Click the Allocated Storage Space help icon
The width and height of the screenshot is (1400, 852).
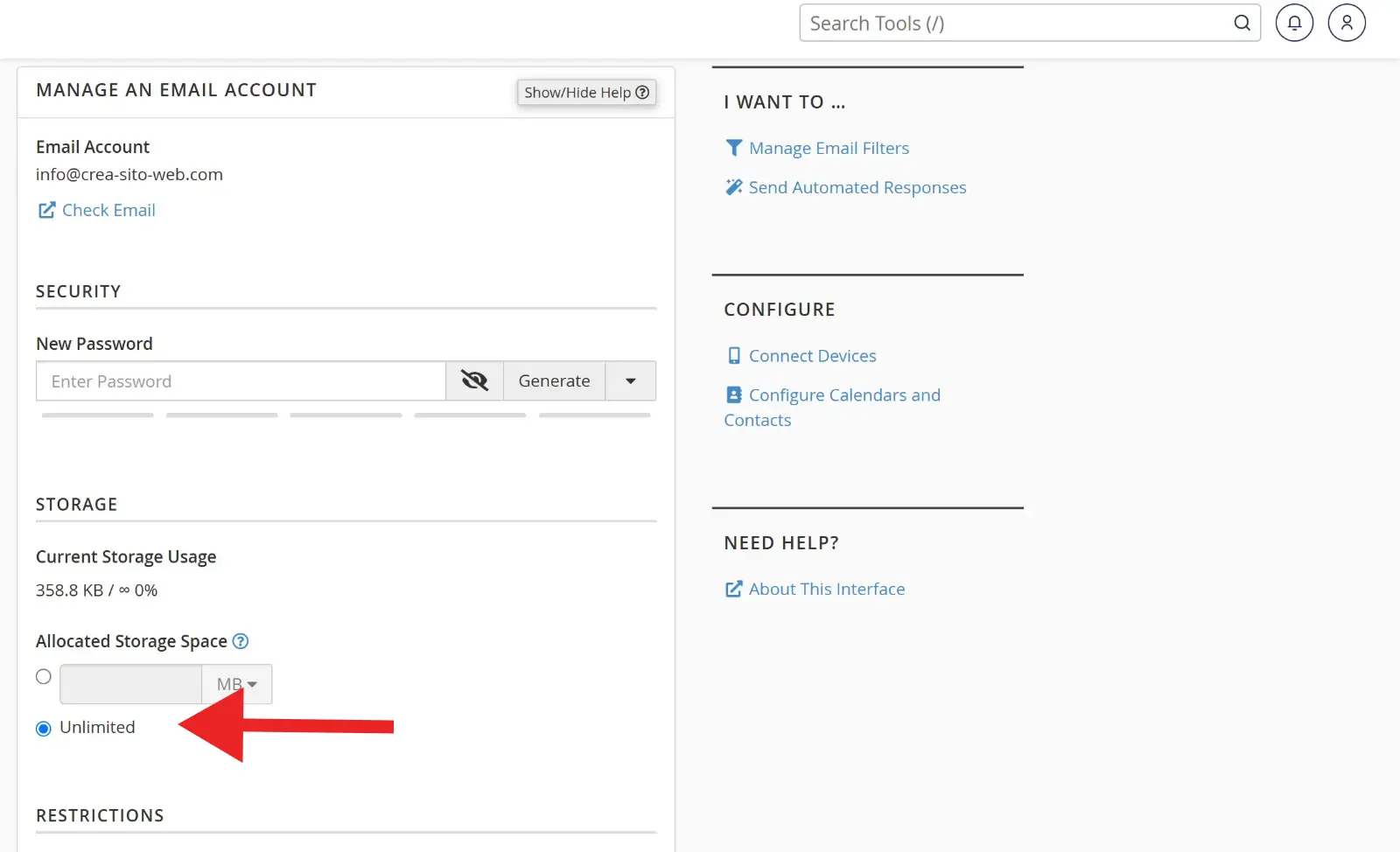coord(241,641)
